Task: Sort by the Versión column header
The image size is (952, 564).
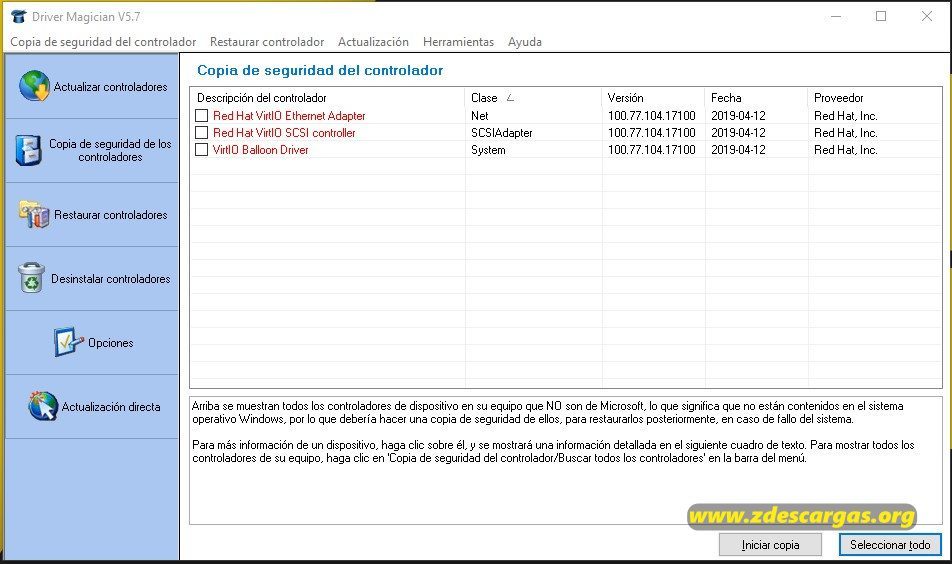Action: click(x=654, y=98)
